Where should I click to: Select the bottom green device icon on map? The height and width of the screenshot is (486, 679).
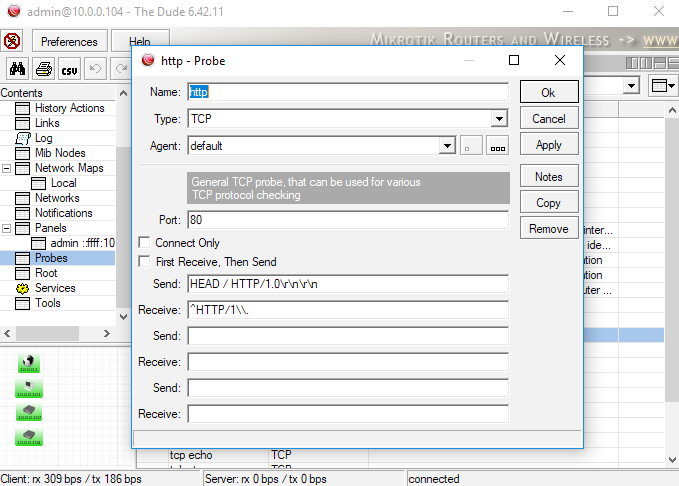click(x=29, y=437)
